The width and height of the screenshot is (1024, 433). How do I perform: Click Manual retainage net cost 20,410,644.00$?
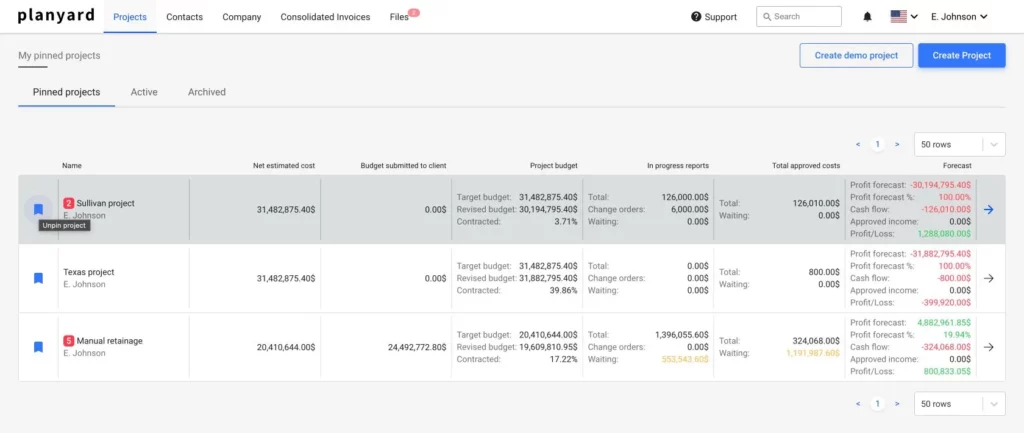286,347
